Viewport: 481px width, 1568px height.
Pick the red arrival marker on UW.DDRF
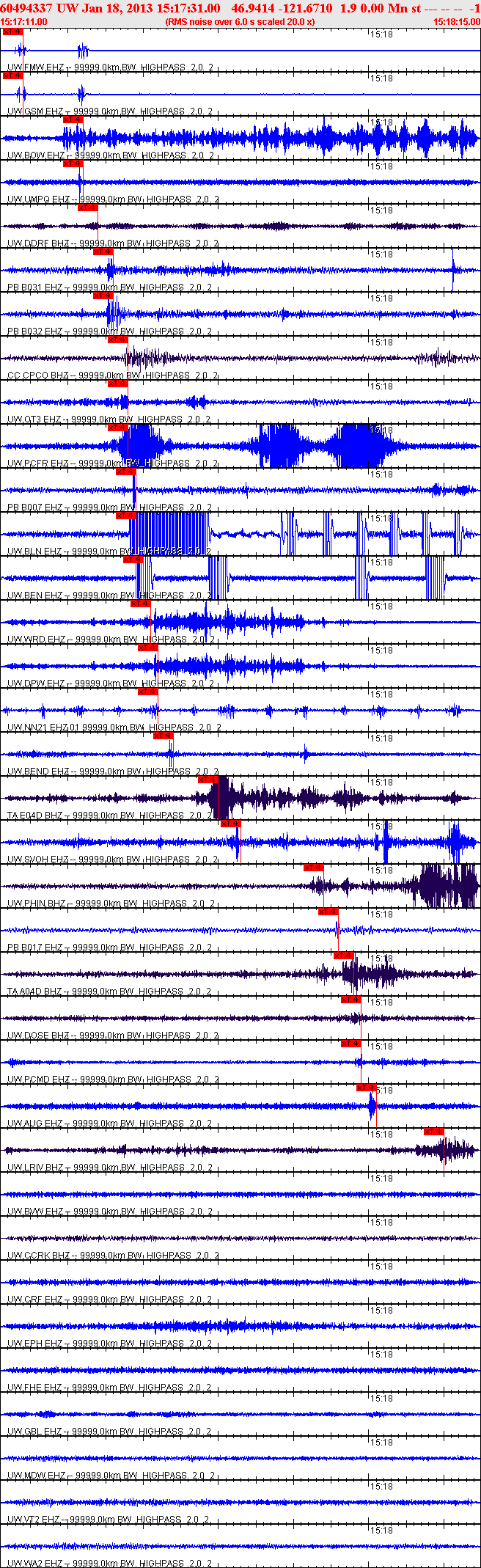point(88,208)
